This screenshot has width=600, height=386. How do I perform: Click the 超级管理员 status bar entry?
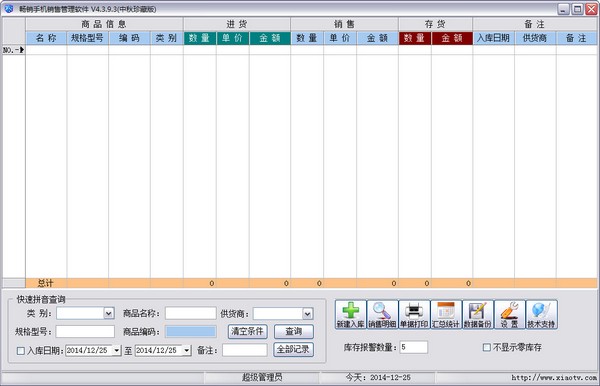point(262,378)
